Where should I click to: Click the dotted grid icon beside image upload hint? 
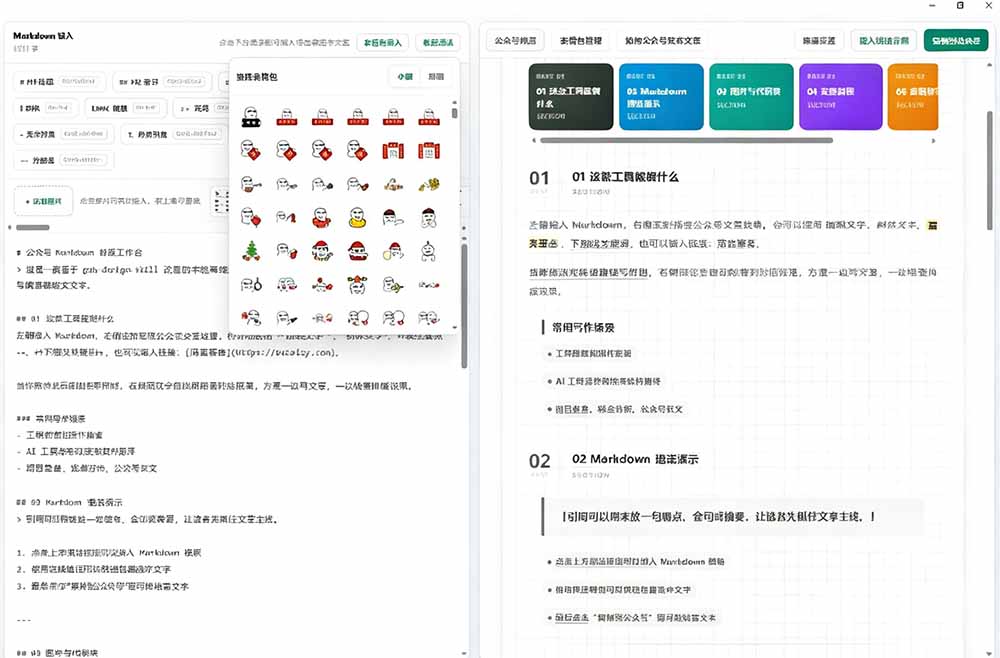click(x=221, y=201)
